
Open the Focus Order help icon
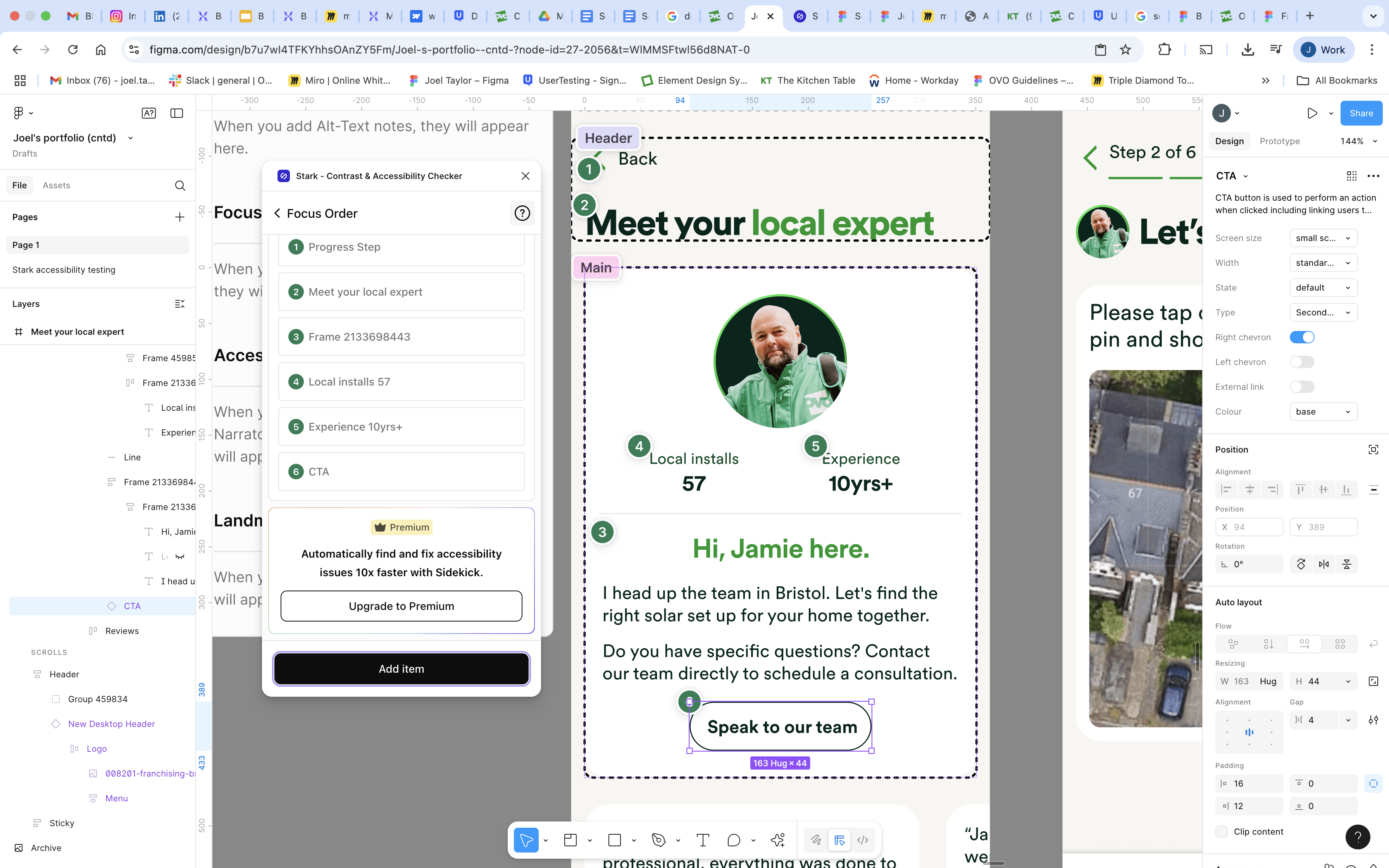pyautogui.click(x=522, y=214)
